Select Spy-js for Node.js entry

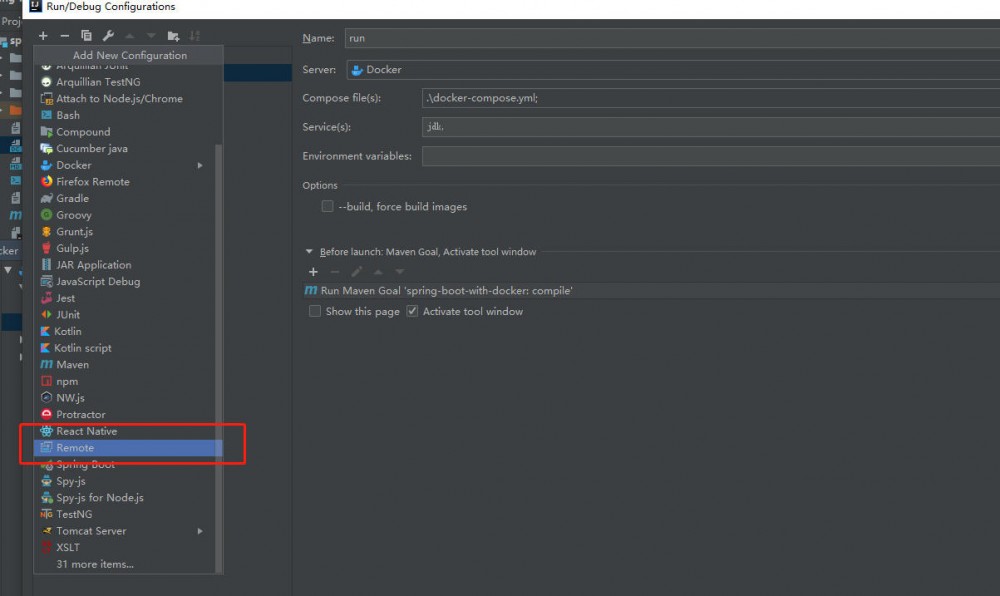pos(128,497)
